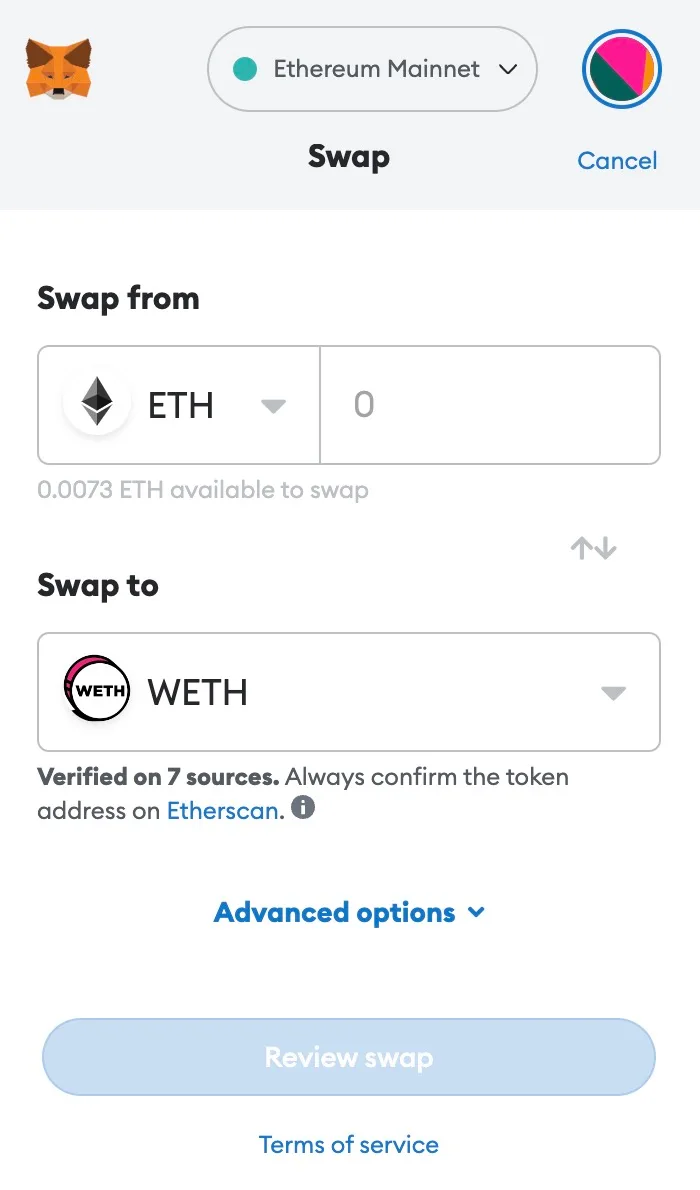The height and width of the screenshot is (1190, 700).
Task: Open the Etherscan link
Action: [x=222, y=810]
